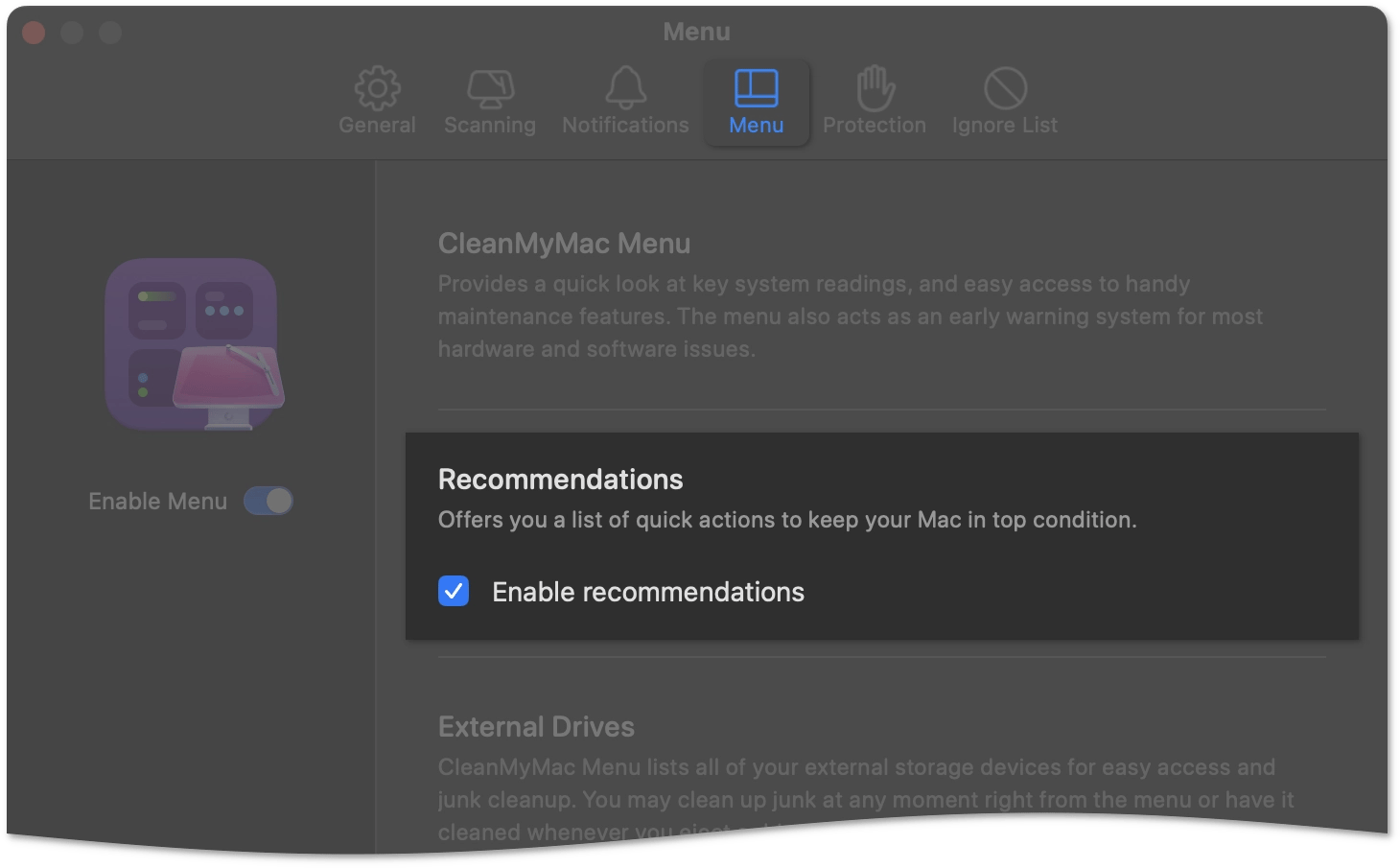Image resolution: width=1400 pixels, height=868 pixels.
Task: Open the Notifications bell tab
Action: click(625, 102)
